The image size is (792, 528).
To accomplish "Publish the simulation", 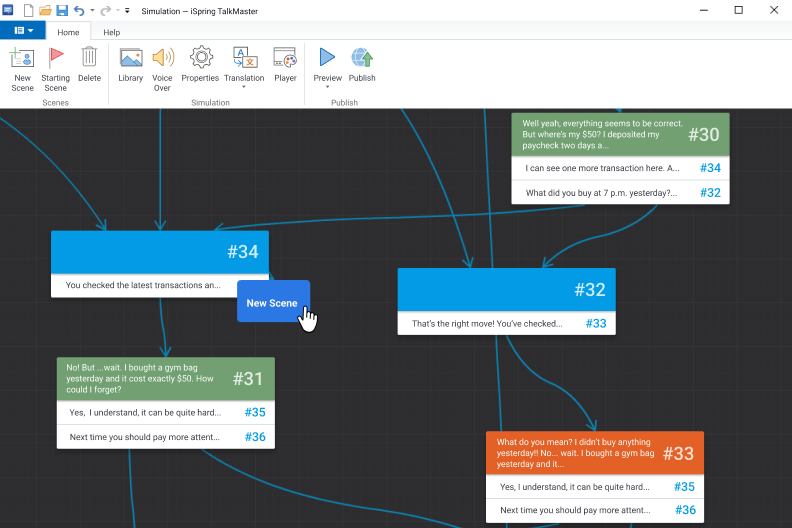I will (x=362, y=64).
